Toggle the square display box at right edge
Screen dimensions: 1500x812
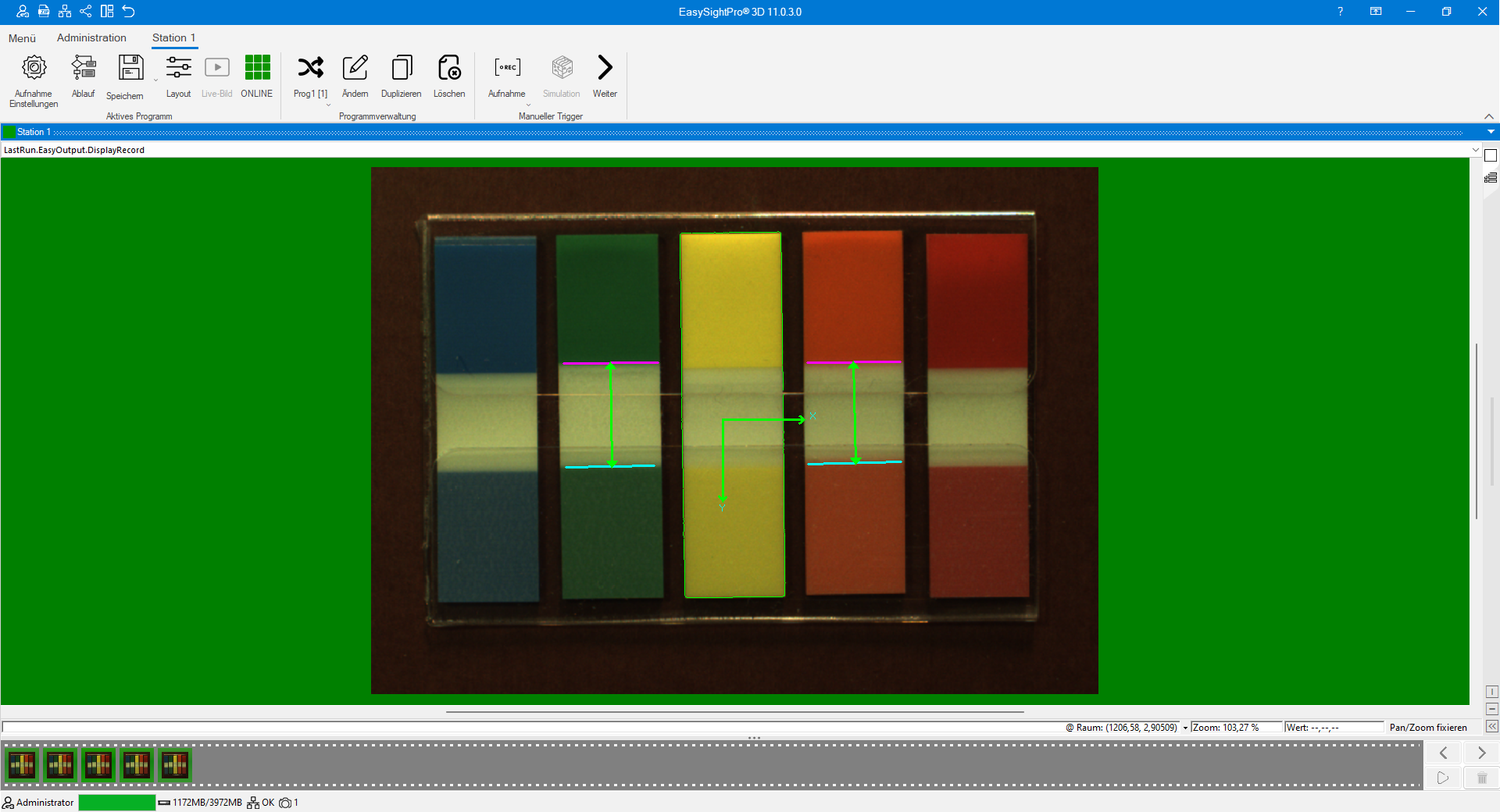pos(1491,156)
